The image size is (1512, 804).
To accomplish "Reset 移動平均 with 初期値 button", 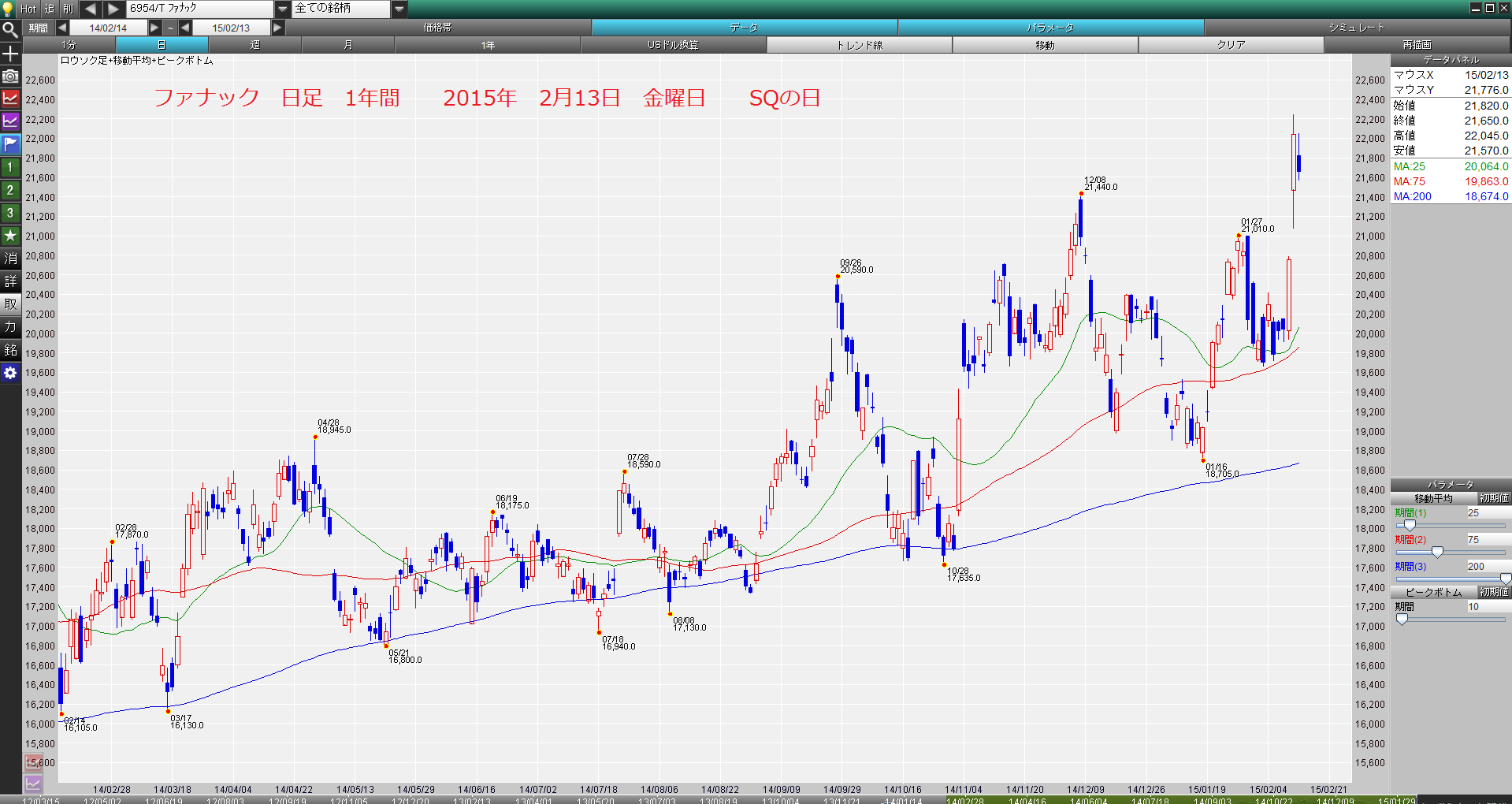I will [x=1494, y=498].
